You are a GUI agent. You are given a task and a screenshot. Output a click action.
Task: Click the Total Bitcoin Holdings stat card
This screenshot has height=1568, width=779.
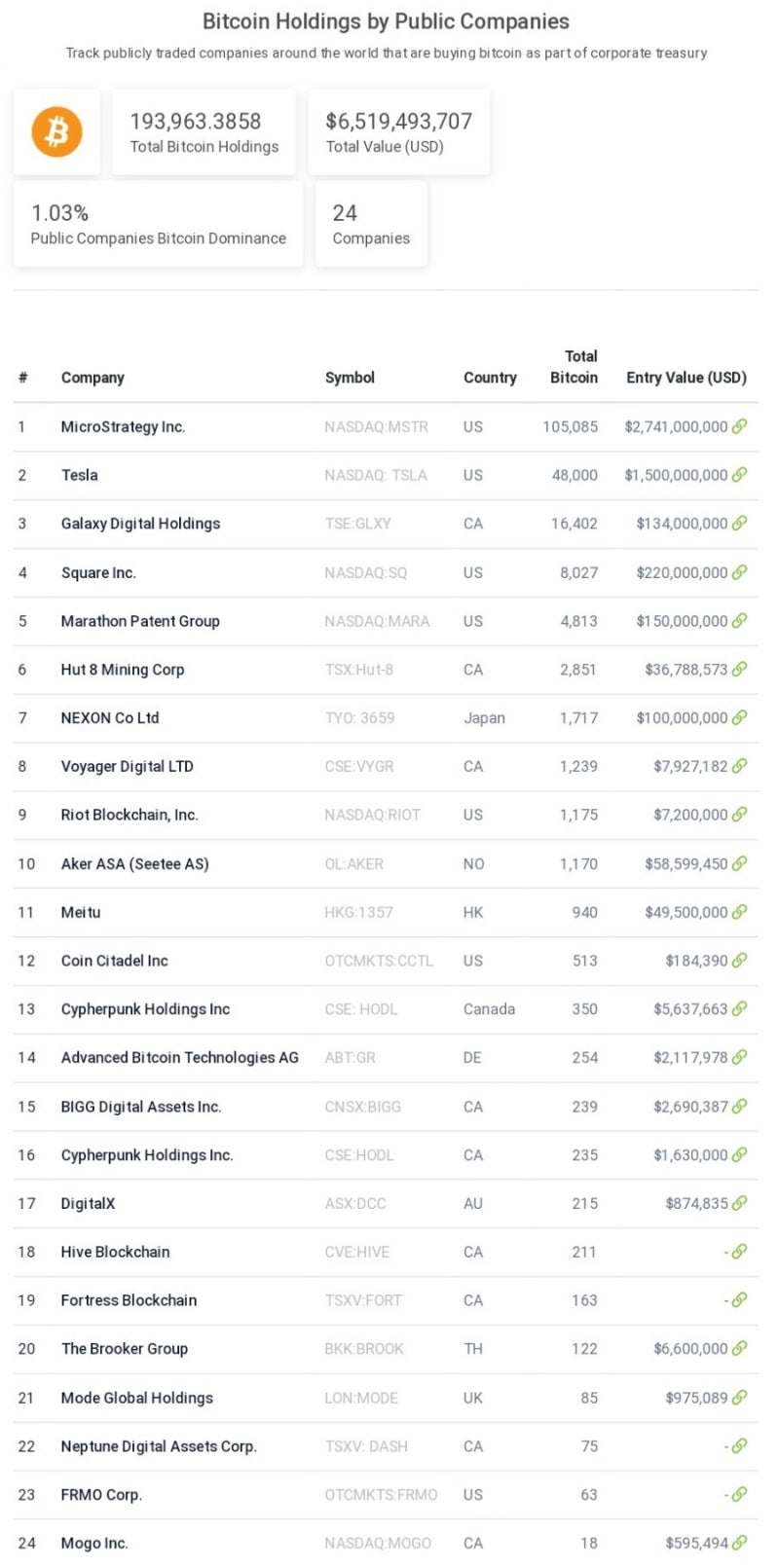coord(204,132)
